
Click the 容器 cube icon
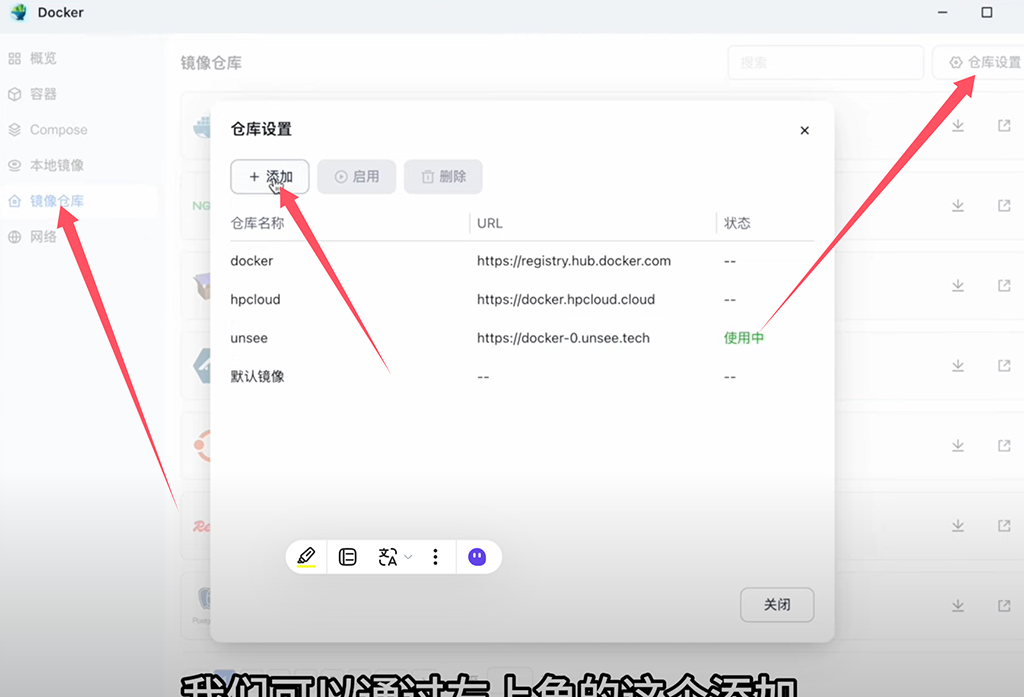(x=14, y=94)
